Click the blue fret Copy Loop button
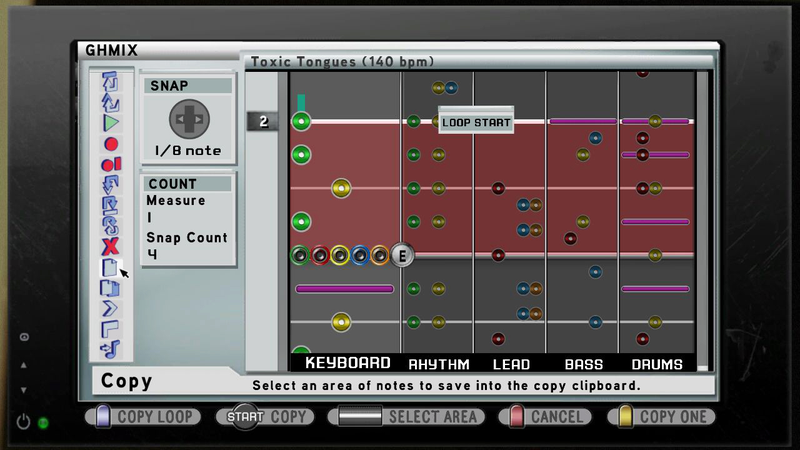This screenshot has width=800, height=450. 143,416
